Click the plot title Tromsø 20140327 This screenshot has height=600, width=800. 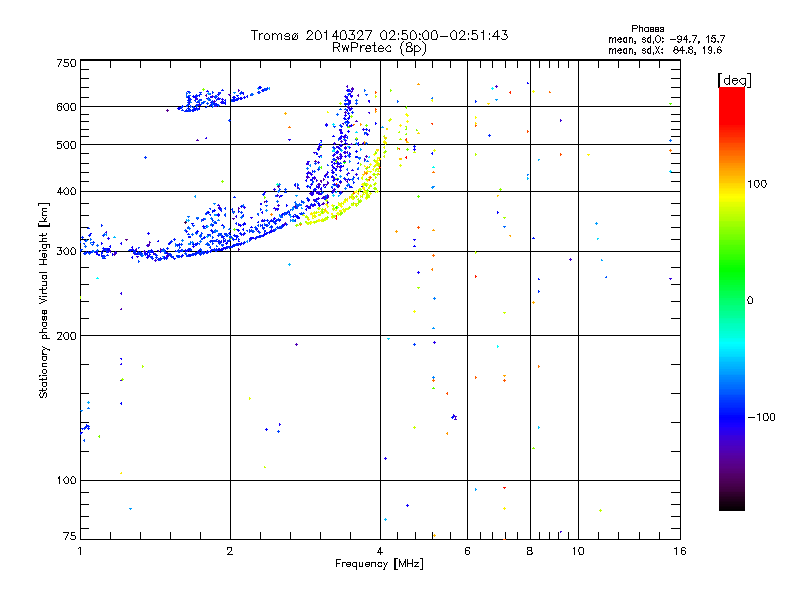click(x=380, y=35)
